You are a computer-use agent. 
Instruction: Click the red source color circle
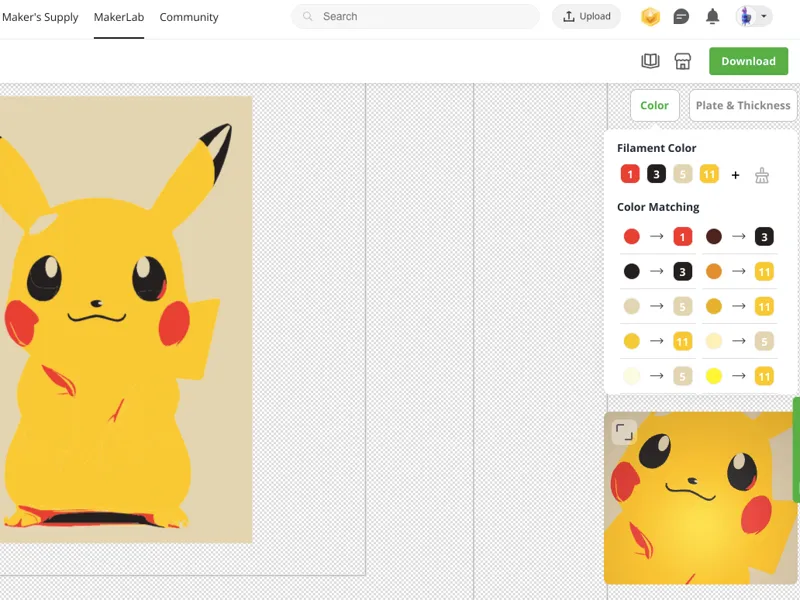point(632,236)
